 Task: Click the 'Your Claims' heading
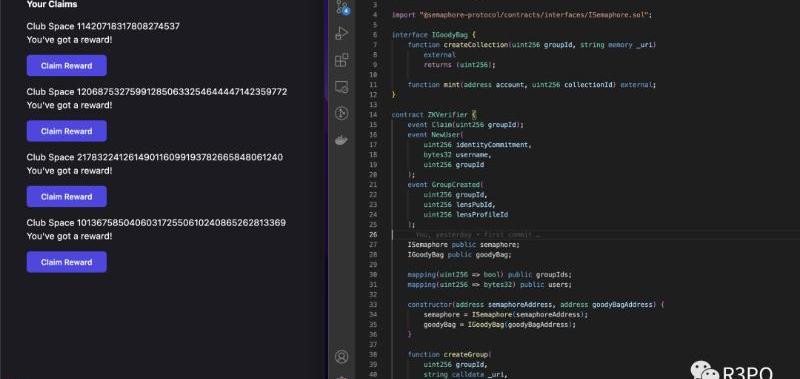pyautogui.click(x=52, y=5)
